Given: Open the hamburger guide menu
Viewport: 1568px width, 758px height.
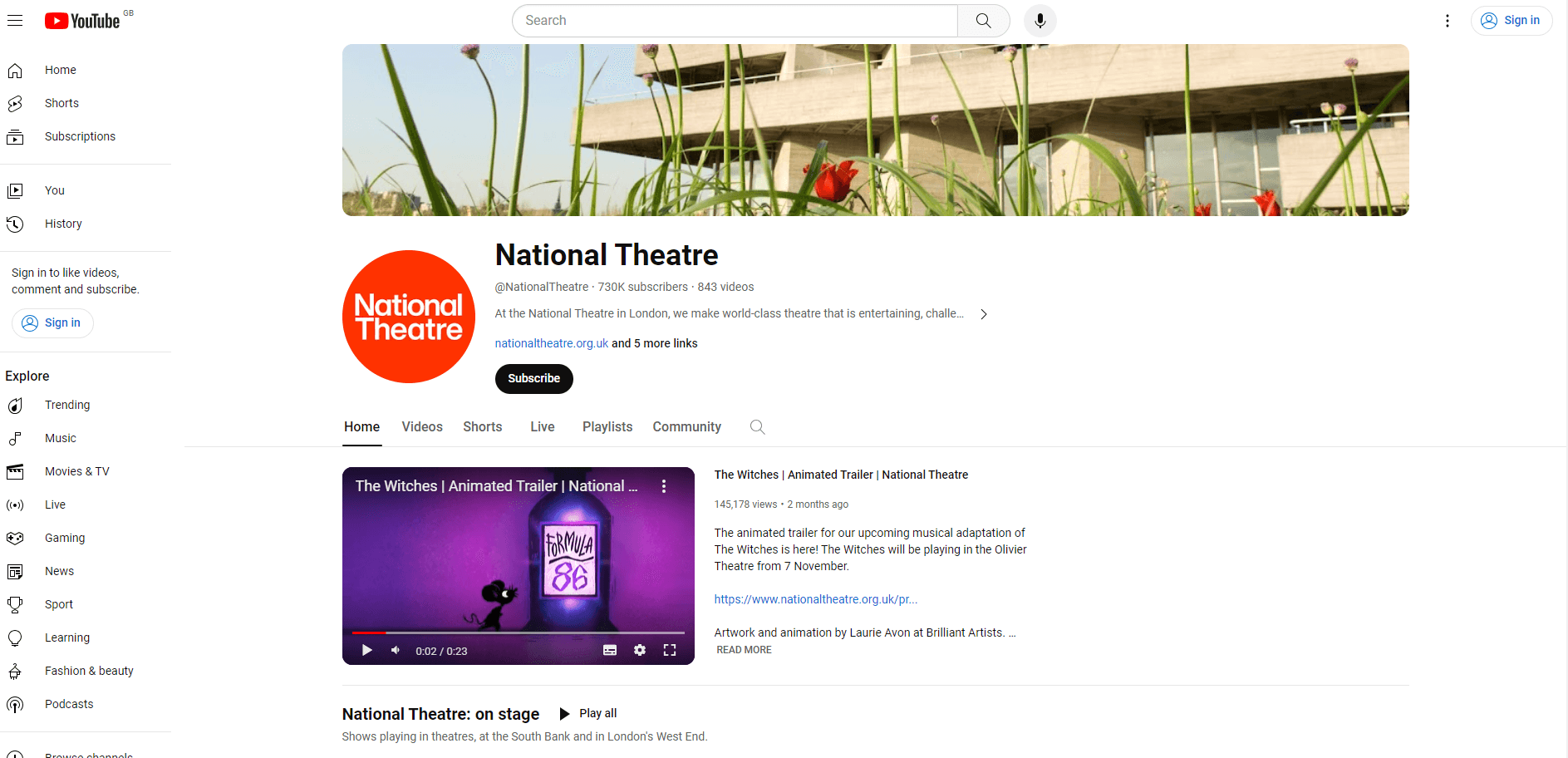Looking at the screenshot, I should pos(15,21).
